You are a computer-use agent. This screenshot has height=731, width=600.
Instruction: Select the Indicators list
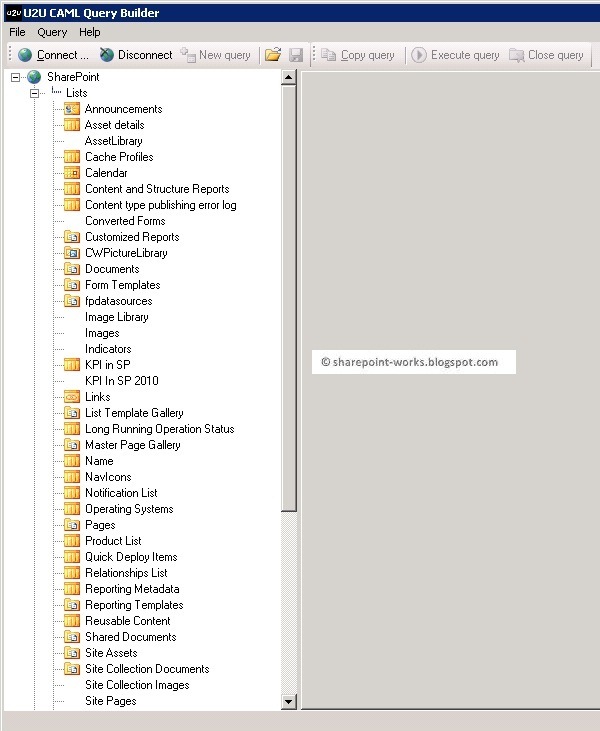[108, 349]
